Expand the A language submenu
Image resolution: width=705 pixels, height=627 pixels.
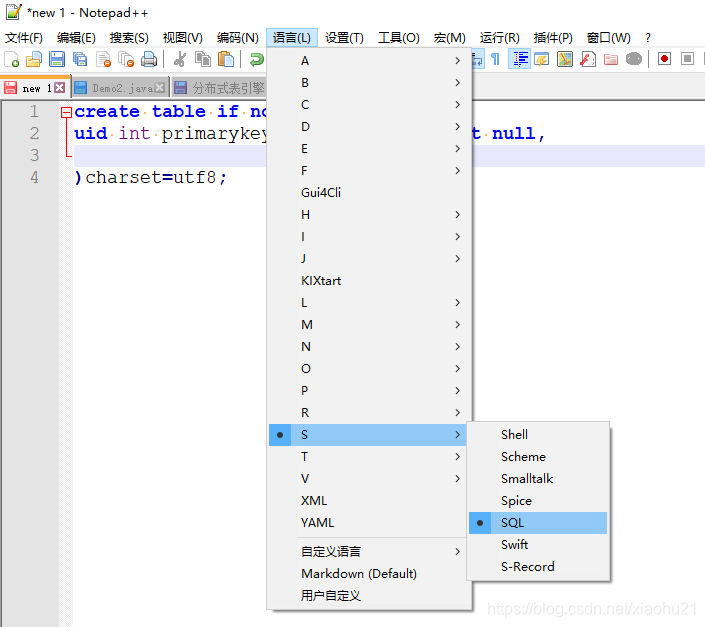coord(369,61)
